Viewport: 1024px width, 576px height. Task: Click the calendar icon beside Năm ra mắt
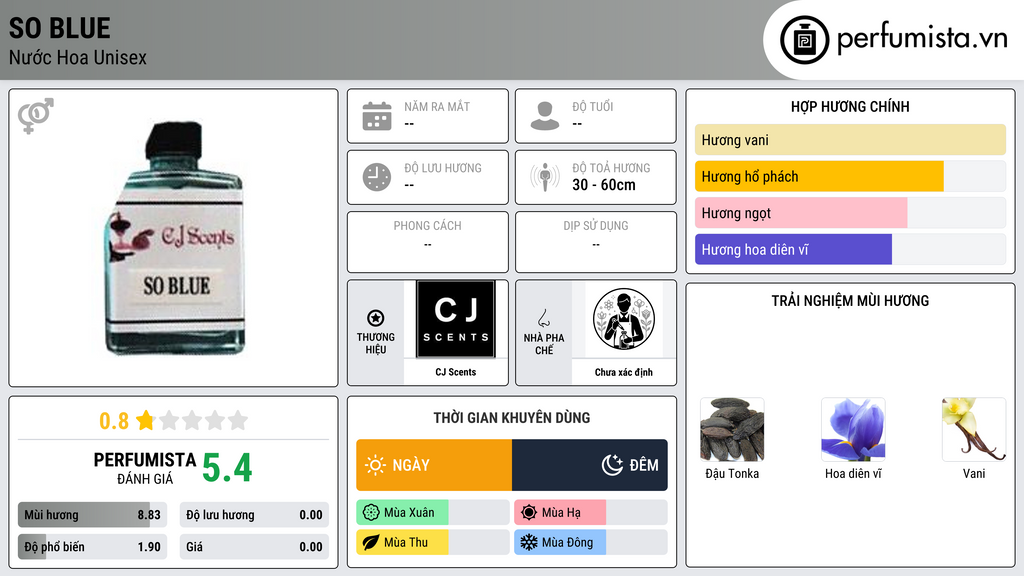click(x=377, y=116)
